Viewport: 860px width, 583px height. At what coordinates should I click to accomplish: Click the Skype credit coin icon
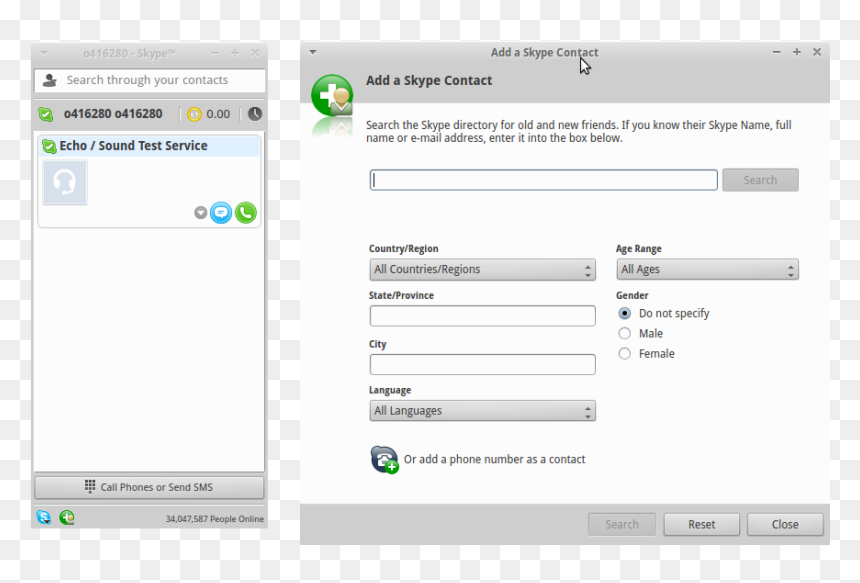[x=194, y=114]
